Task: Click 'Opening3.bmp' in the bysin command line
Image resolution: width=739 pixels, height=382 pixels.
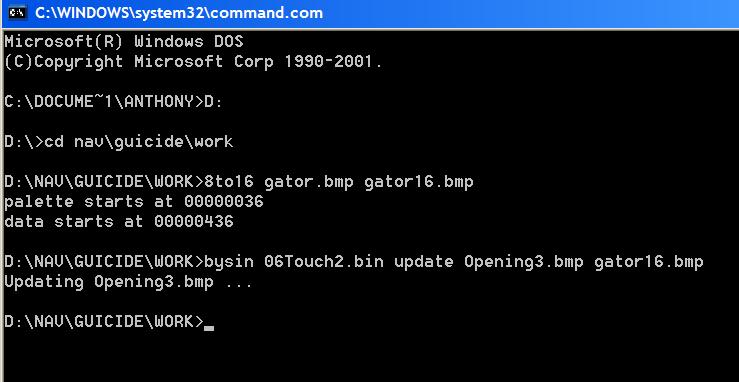Action: 524,261
